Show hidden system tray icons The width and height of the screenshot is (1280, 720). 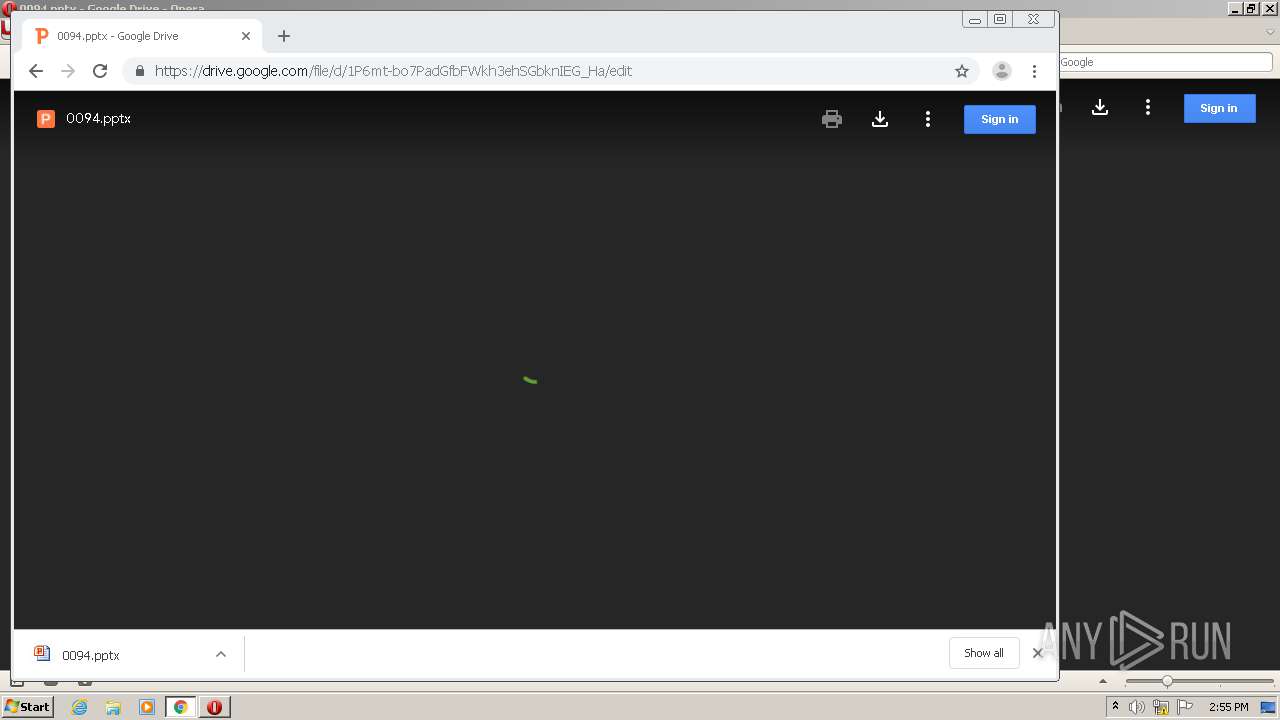point(1115,707)
